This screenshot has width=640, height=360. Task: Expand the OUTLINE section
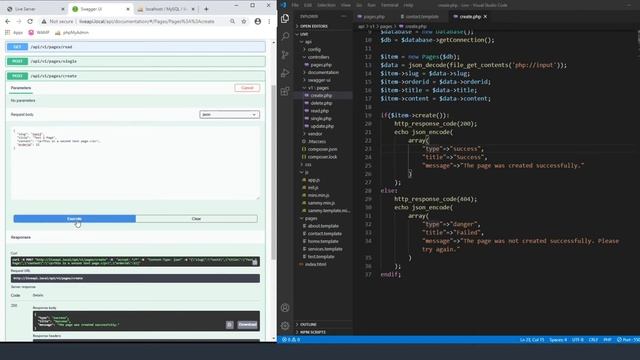(308, 324)
